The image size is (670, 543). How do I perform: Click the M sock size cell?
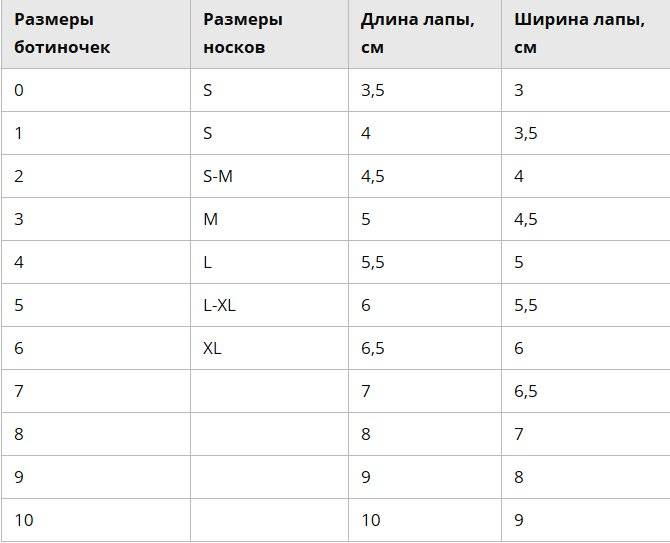tap(269, 219)
